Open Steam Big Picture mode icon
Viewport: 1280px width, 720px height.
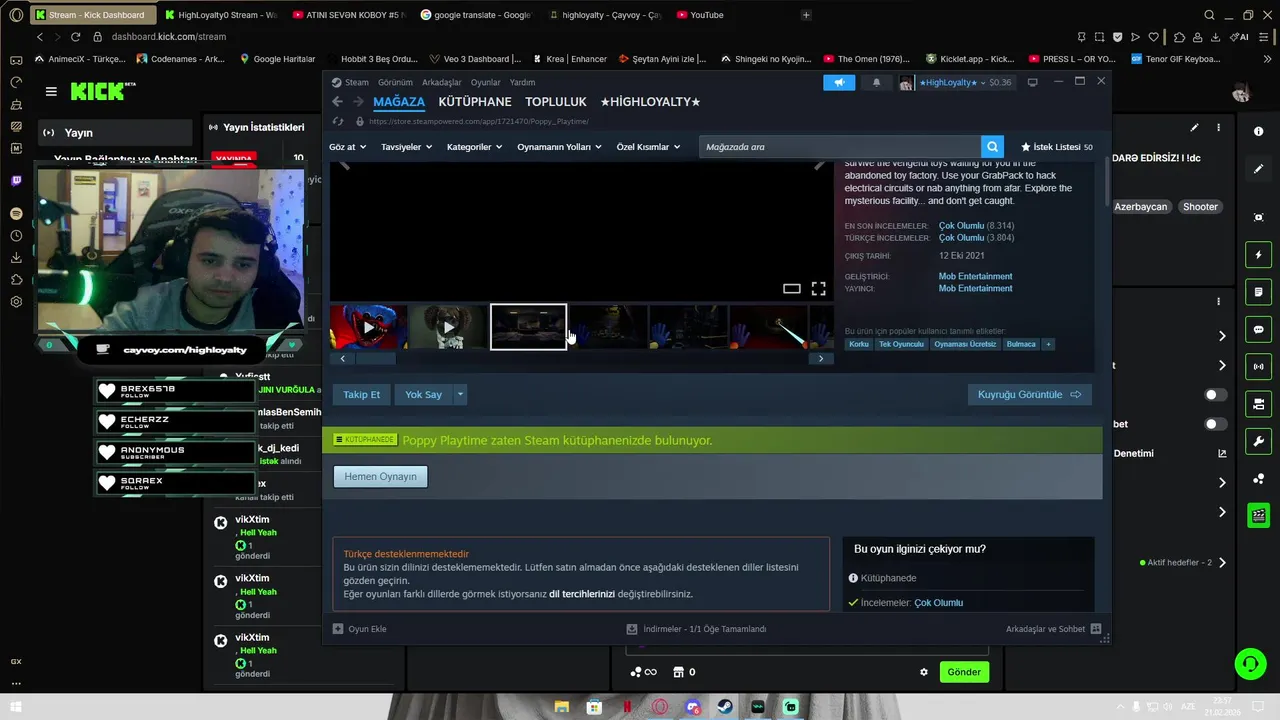1033,82
